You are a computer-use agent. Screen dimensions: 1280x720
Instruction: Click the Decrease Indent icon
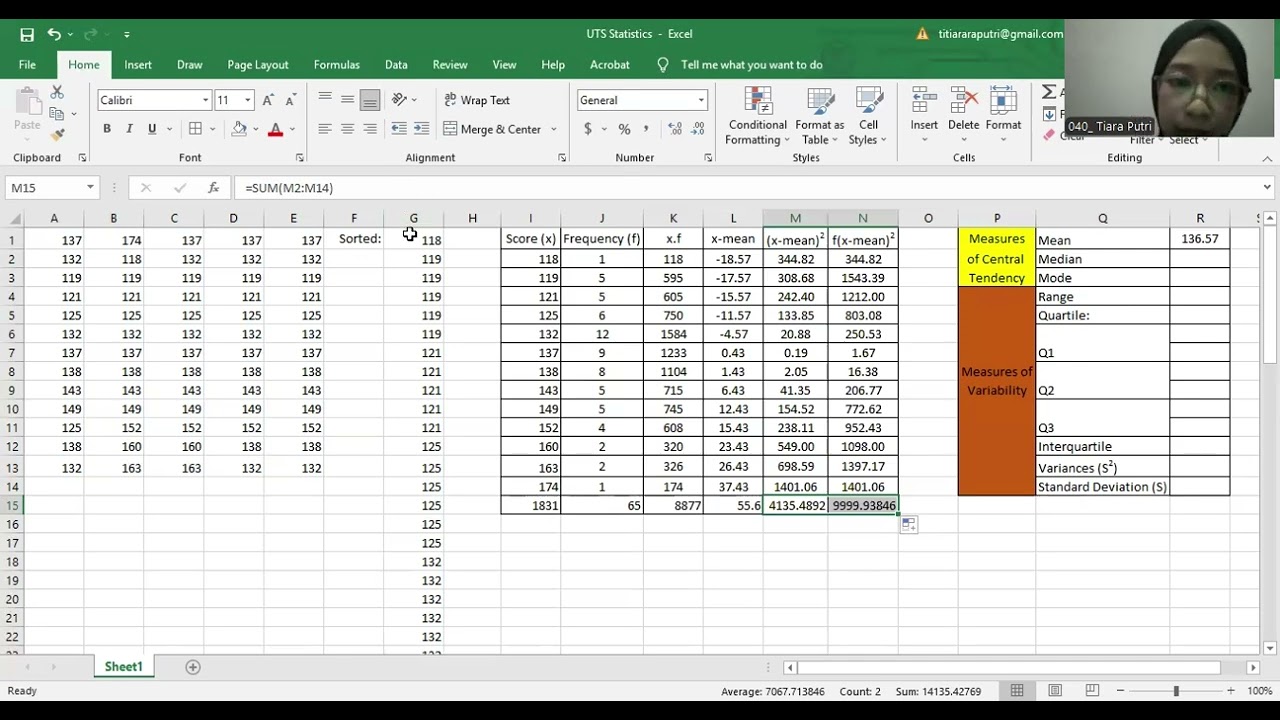(399, 129)
